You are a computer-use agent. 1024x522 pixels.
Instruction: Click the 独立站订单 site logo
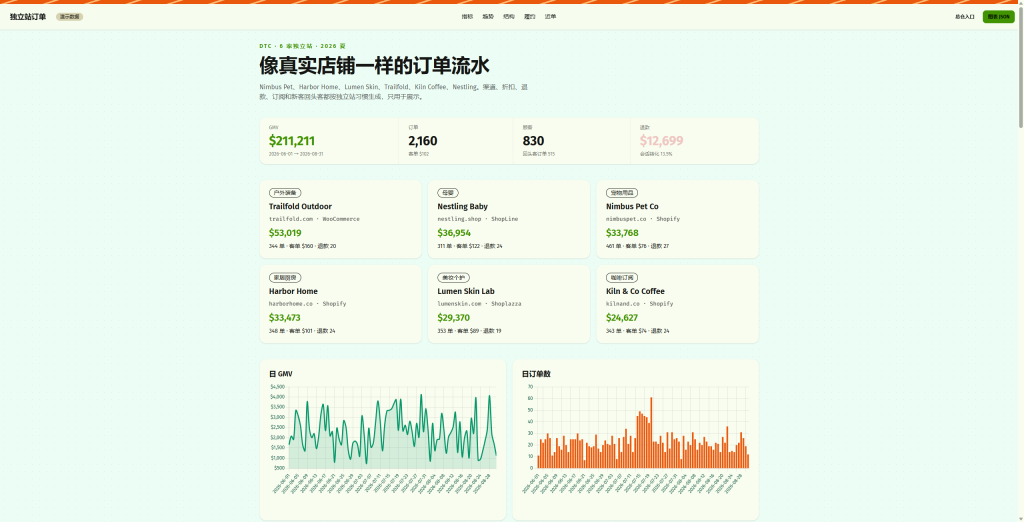click(x=27, y=16)
